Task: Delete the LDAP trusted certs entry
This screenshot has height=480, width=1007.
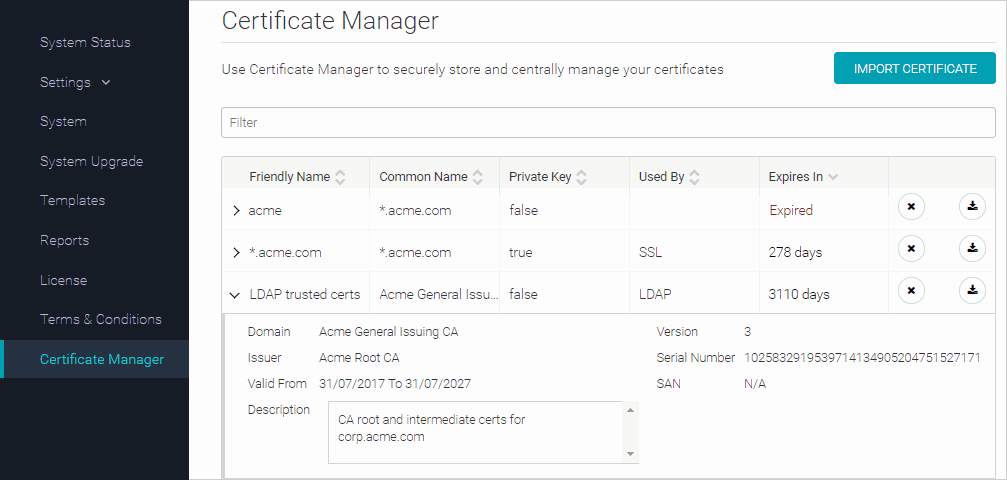Action: coord(911,292)
